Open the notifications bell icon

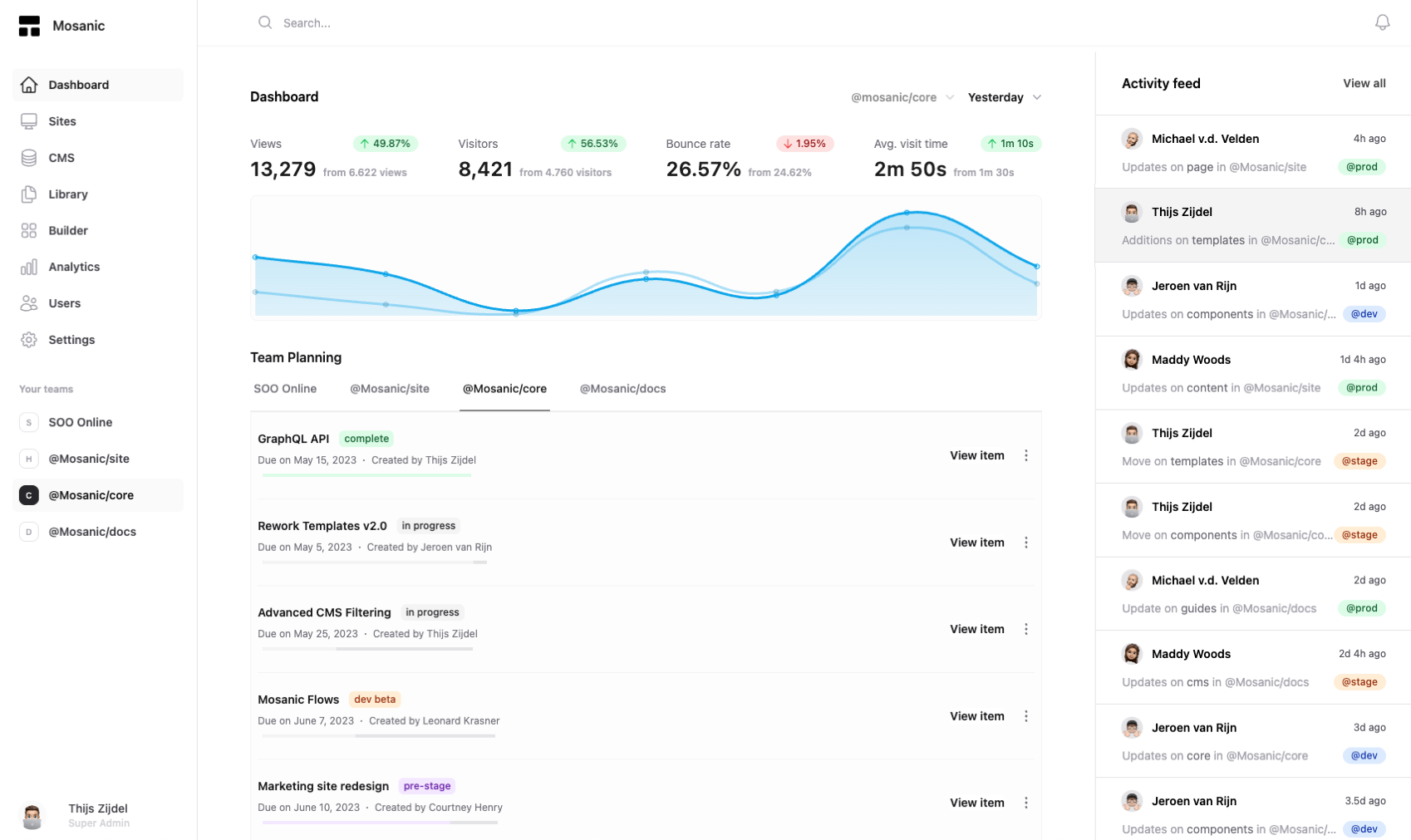coord(1382,22)
